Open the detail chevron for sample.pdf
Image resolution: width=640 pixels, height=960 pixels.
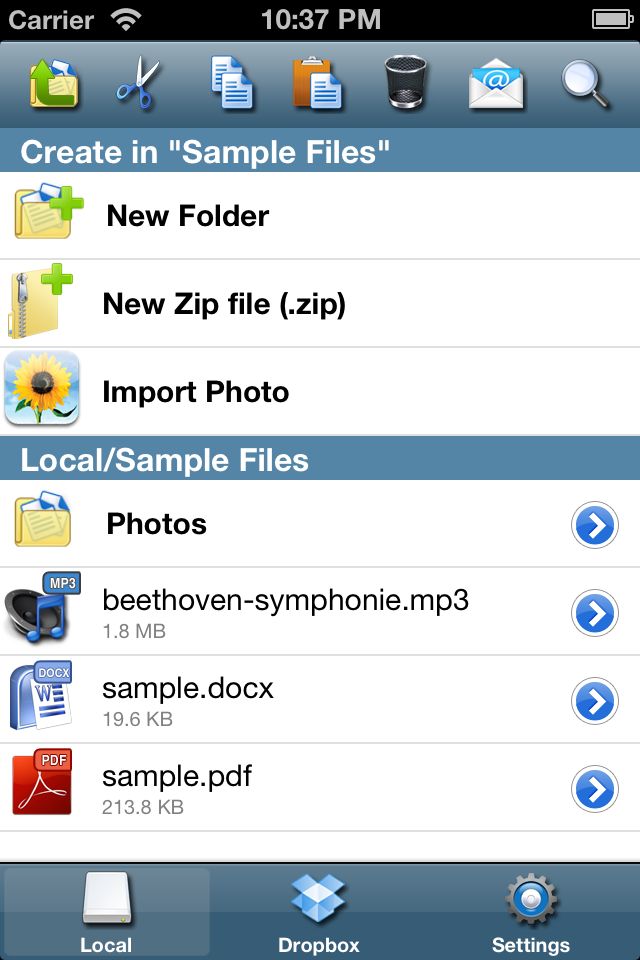pyautogui.click(x=595, y=789)
